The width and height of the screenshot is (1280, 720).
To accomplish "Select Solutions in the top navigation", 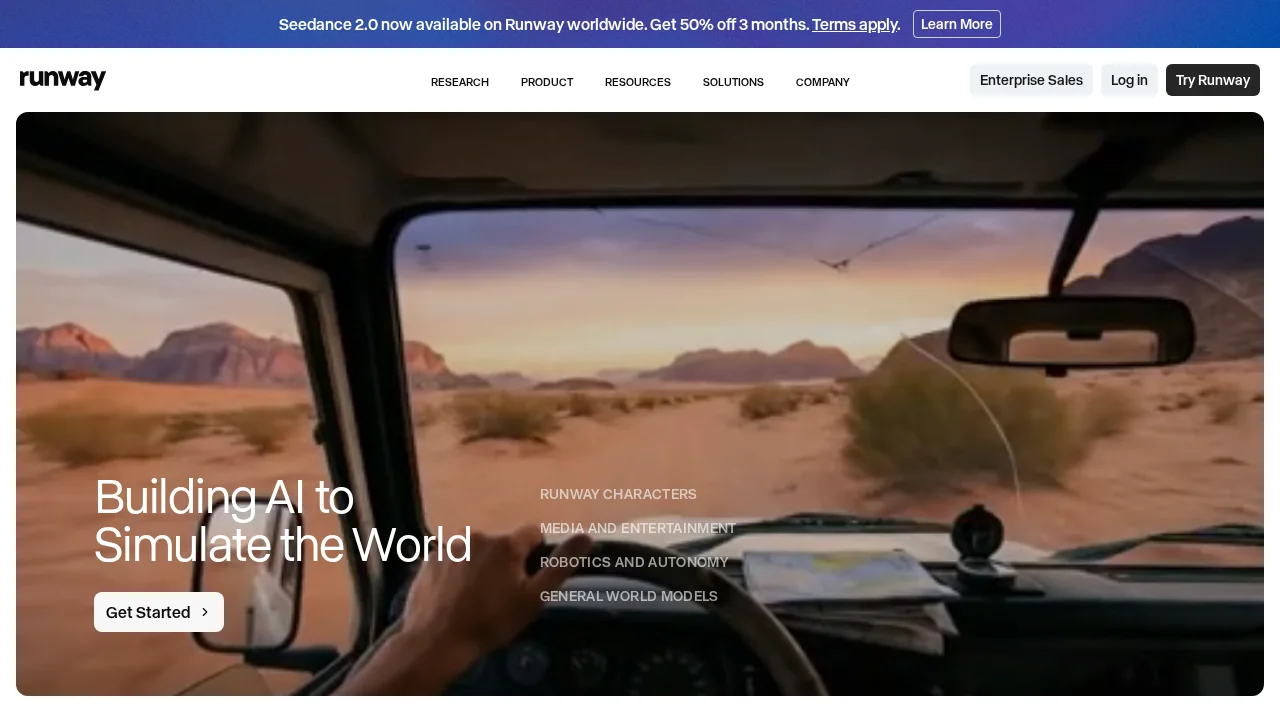I will [x=733, y=82].
